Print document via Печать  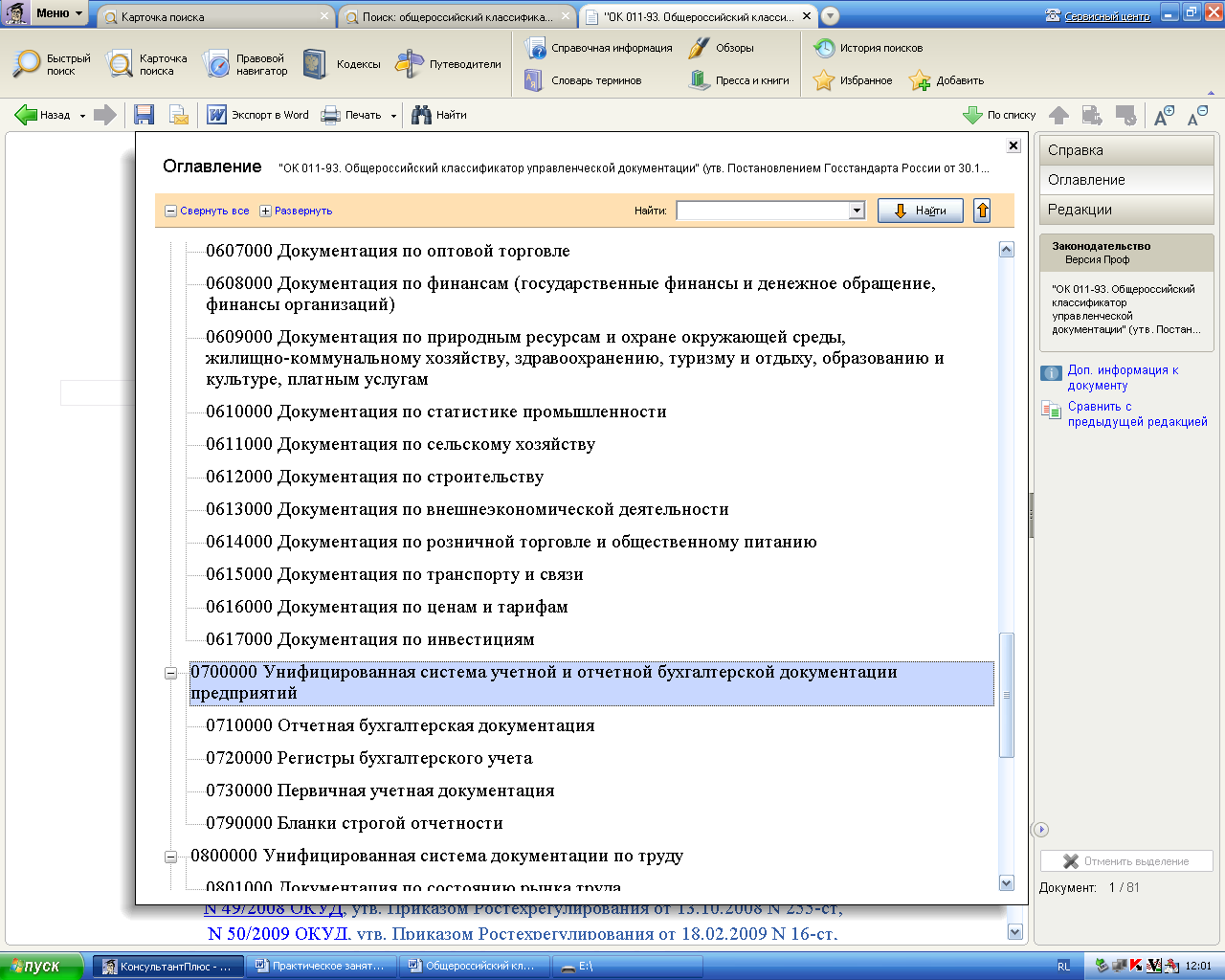pyautogui.click(x=351, y=115)
